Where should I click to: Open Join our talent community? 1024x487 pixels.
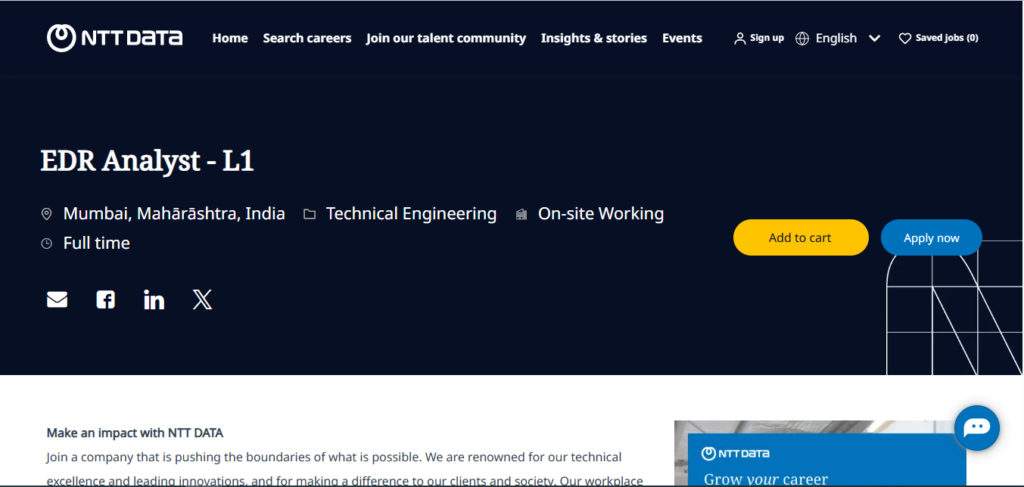[x=446, y=39]
